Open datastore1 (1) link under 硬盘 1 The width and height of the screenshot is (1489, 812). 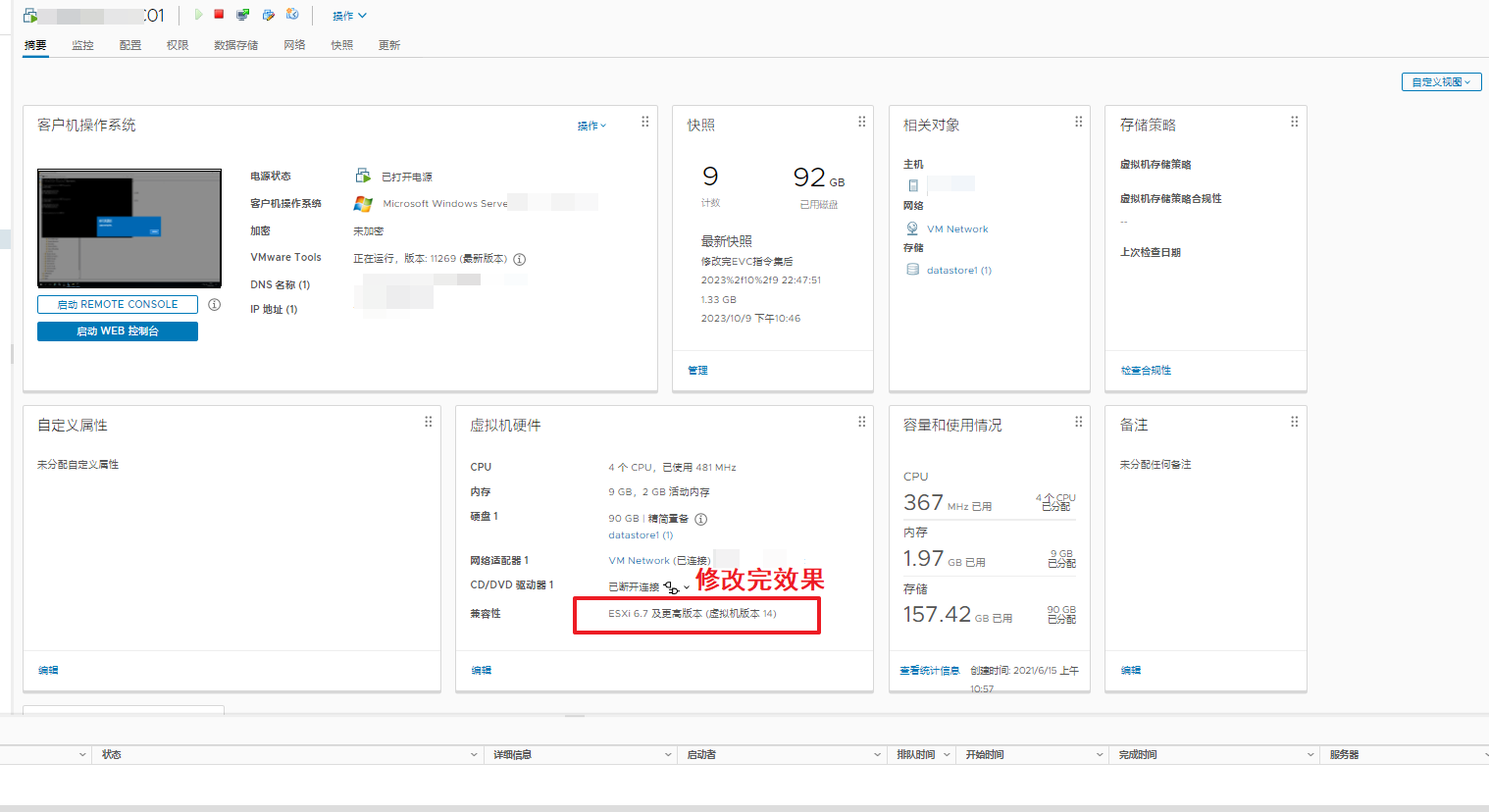pos(641,535)
